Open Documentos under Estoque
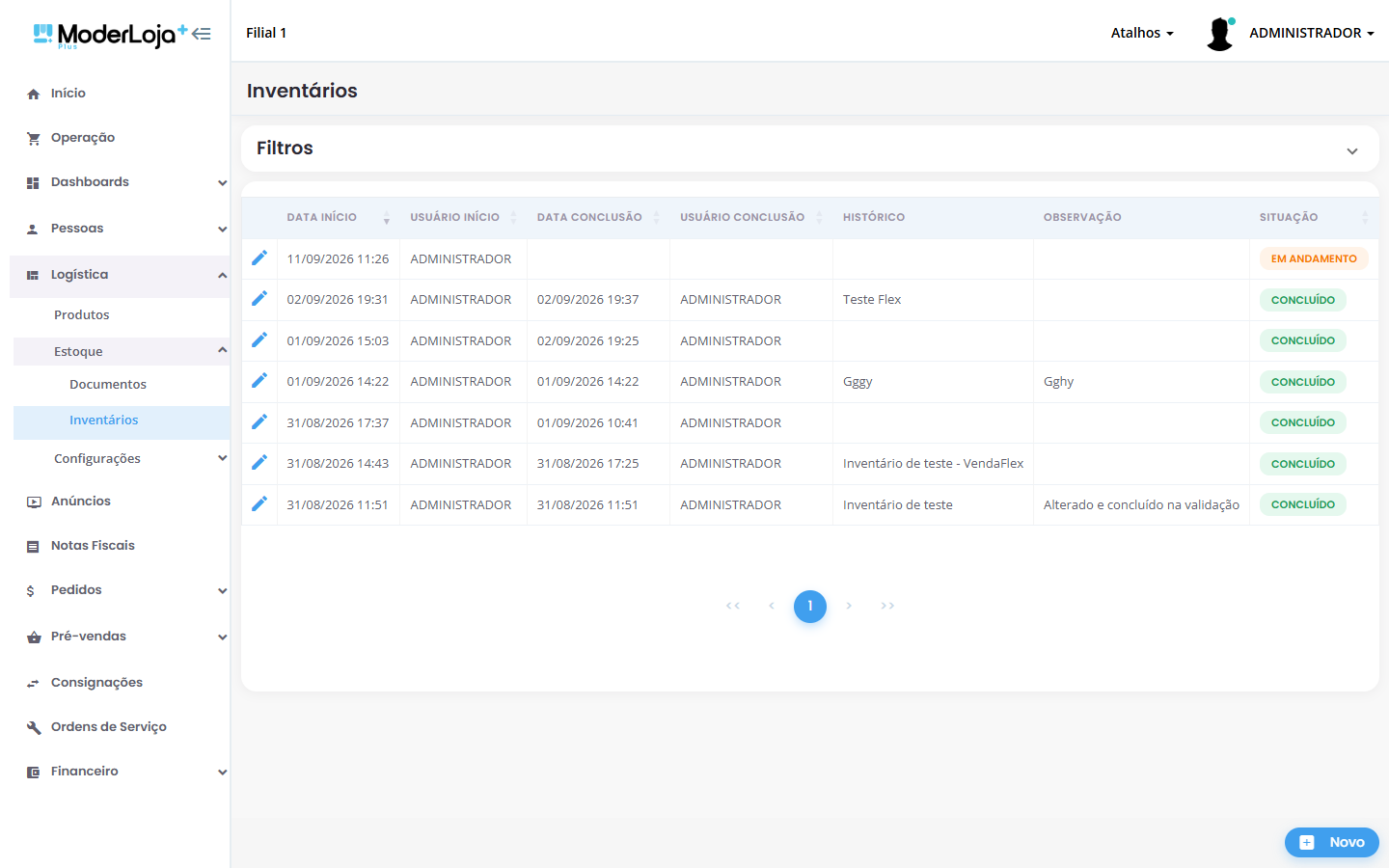 (108, 385)
